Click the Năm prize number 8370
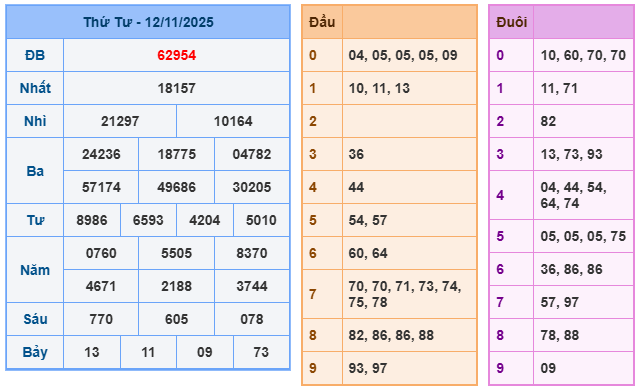Viewport: 641px width, 391px height. point(252,253)
